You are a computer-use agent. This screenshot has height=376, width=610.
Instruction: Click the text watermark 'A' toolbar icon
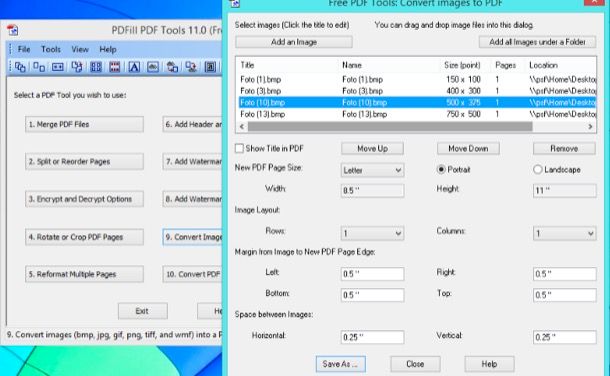(134, 67)
